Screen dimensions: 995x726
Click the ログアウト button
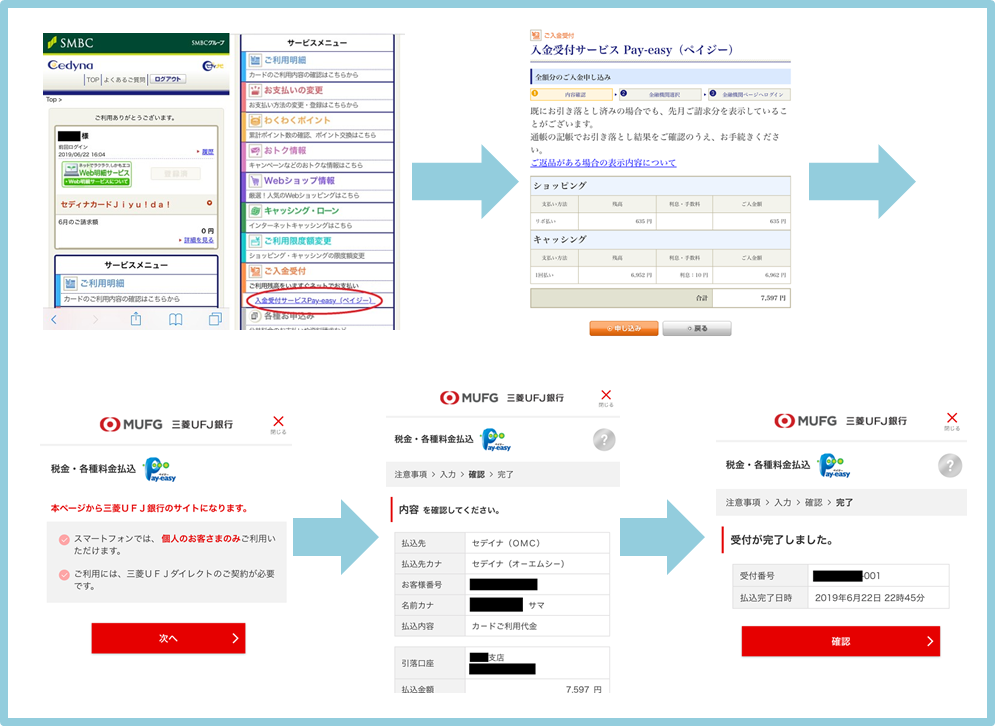[x=168, y=79]
